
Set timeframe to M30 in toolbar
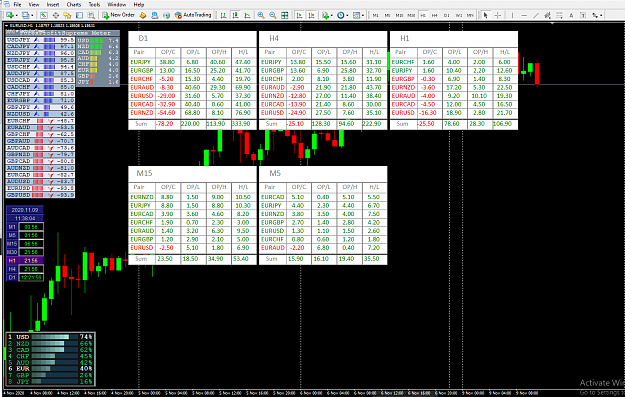[x=411, y=15]
